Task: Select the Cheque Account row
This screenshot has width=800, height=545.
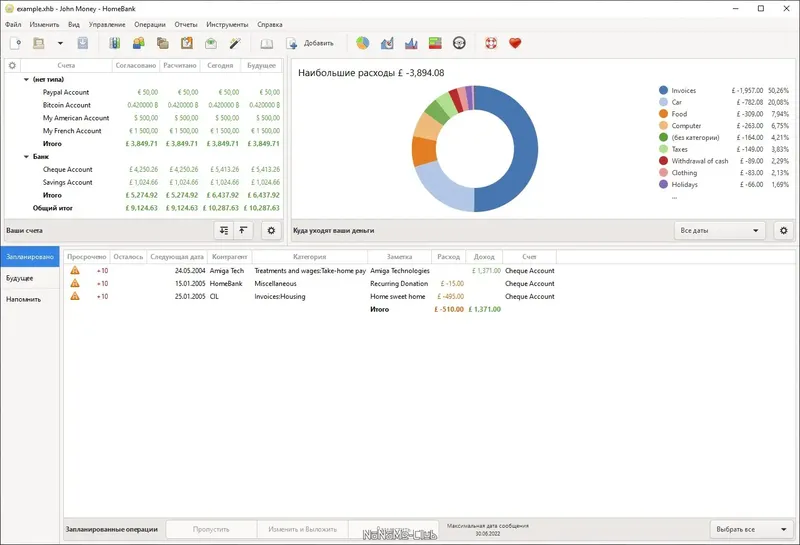Action: click(143, 169)
